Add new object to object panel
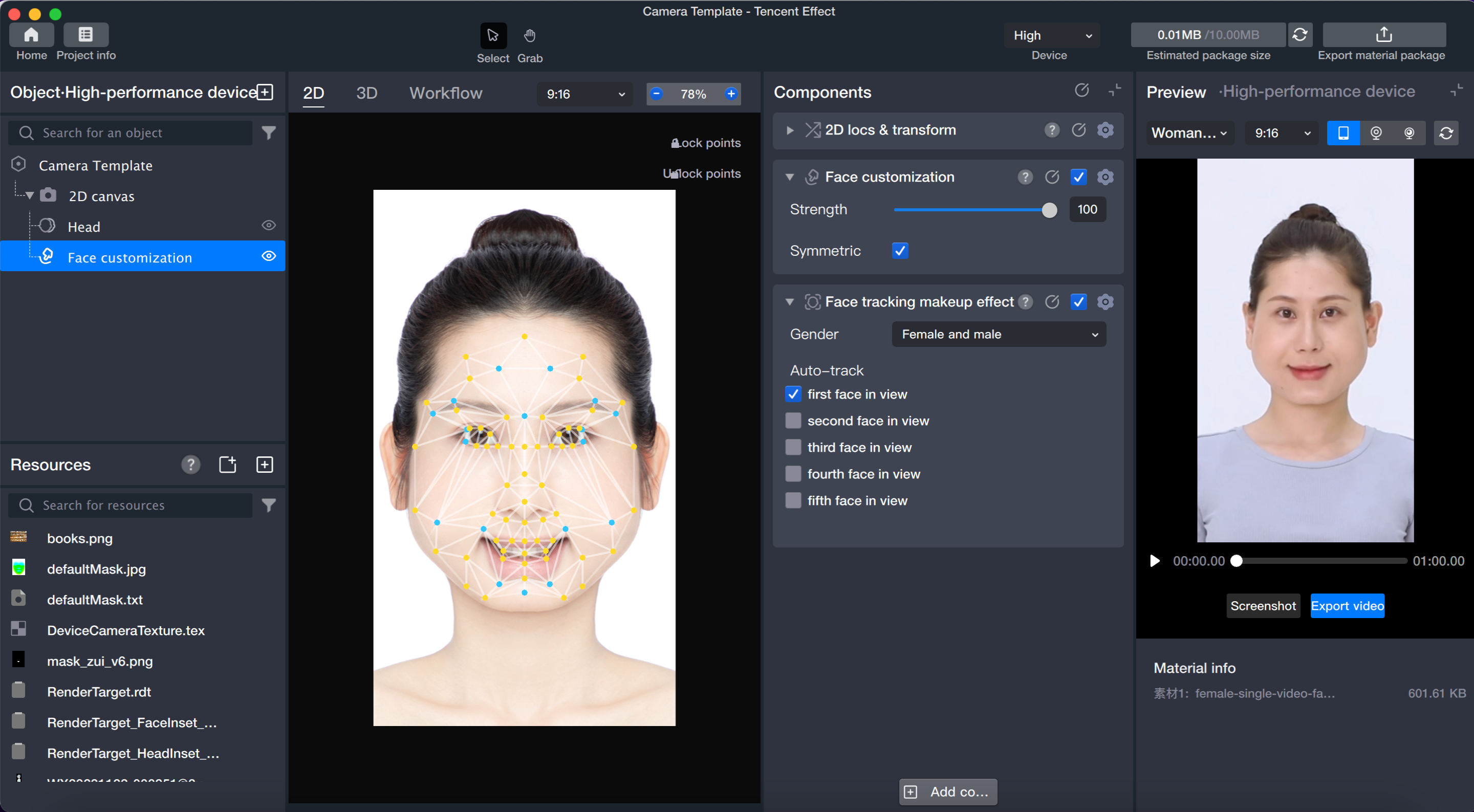This screenshot has height=812, width=1474. [265, 92]
